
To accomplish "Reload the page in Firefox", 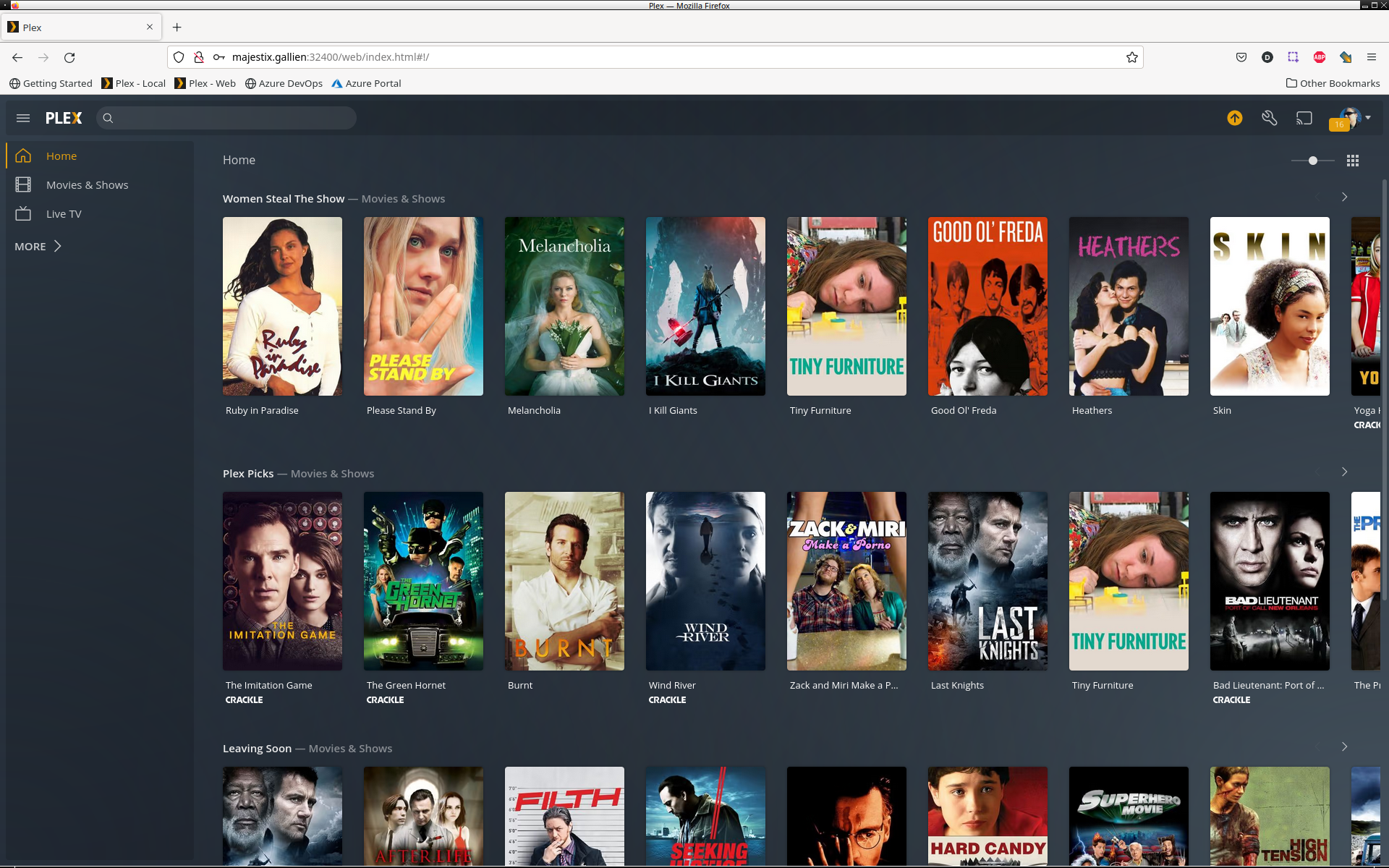I will click(x=69, y=57).
